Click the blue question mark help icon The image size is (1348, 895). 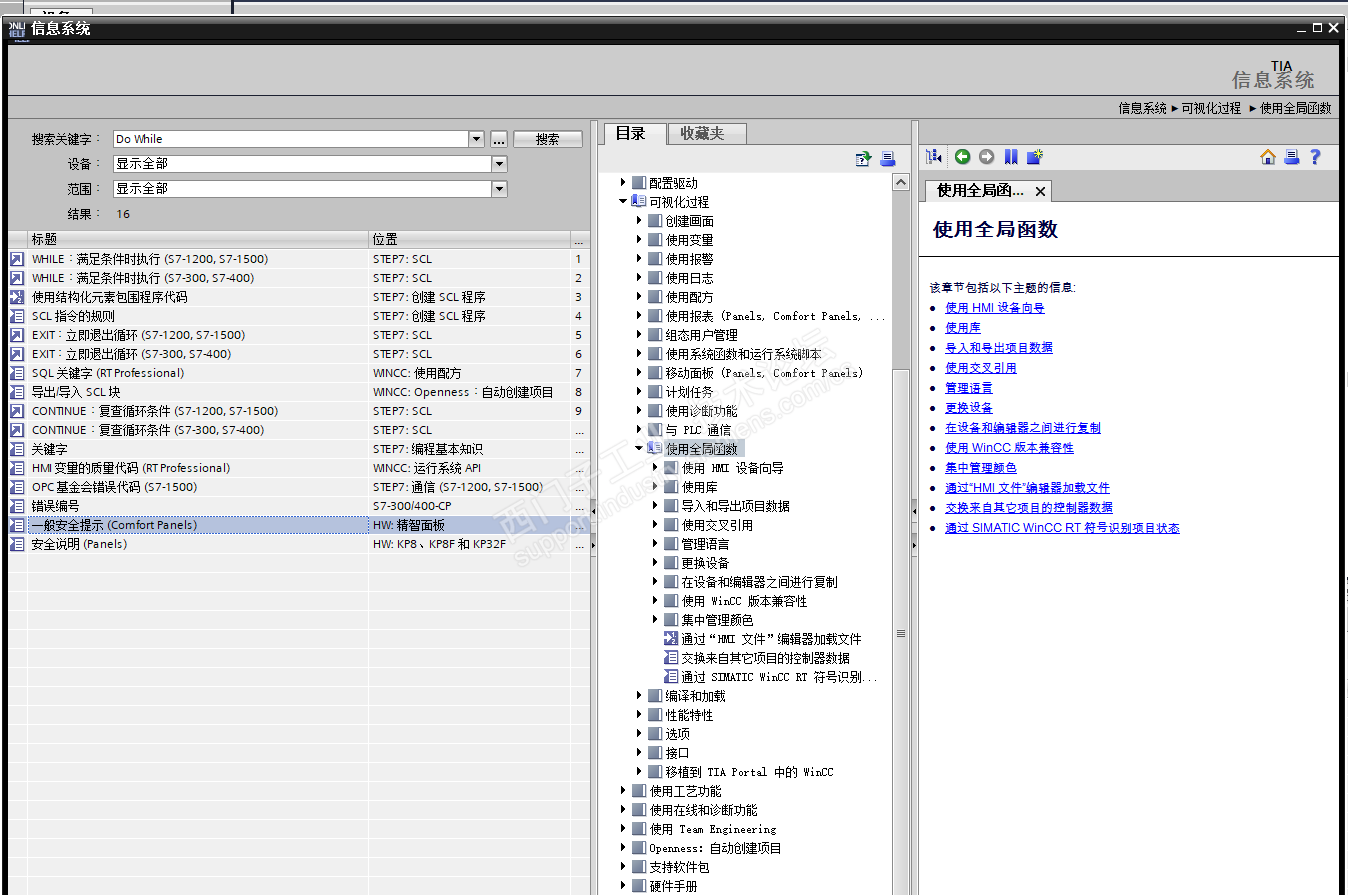pos(1315,157)
